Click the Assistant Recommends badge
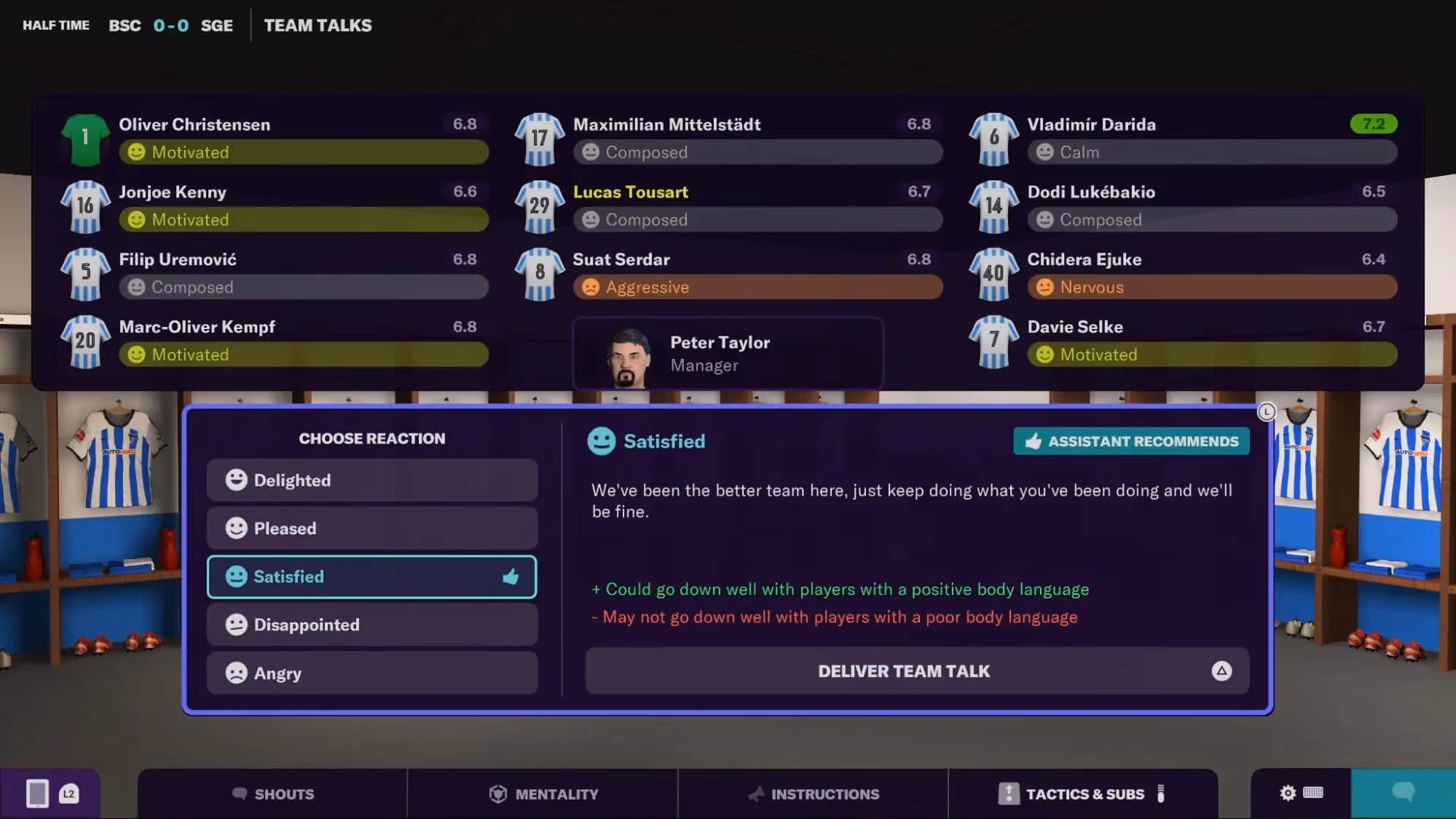The width and height of the screenshot is (1456, 819). 1131,441
